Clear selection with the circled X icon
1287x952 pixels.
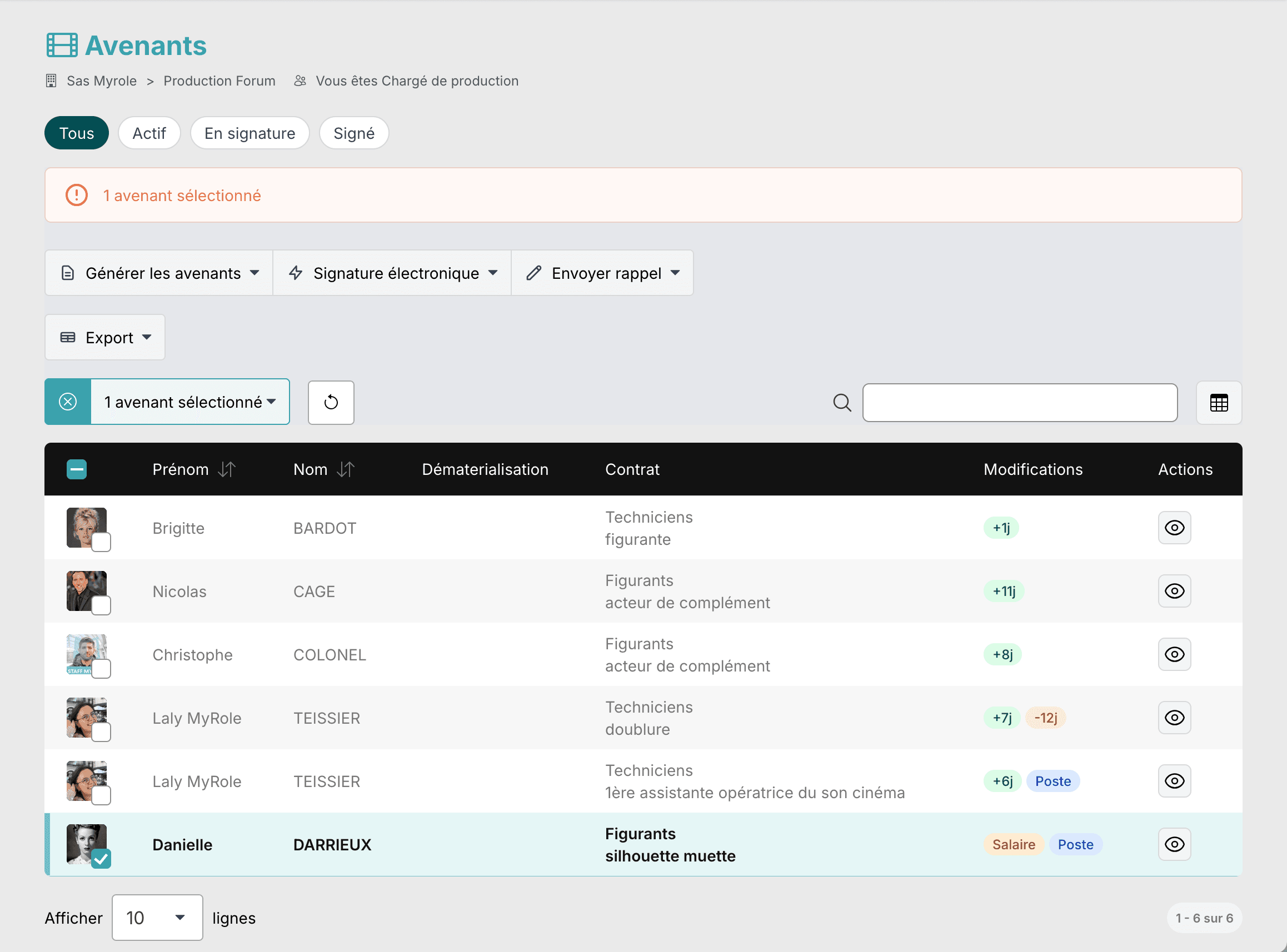pos(68,402)
